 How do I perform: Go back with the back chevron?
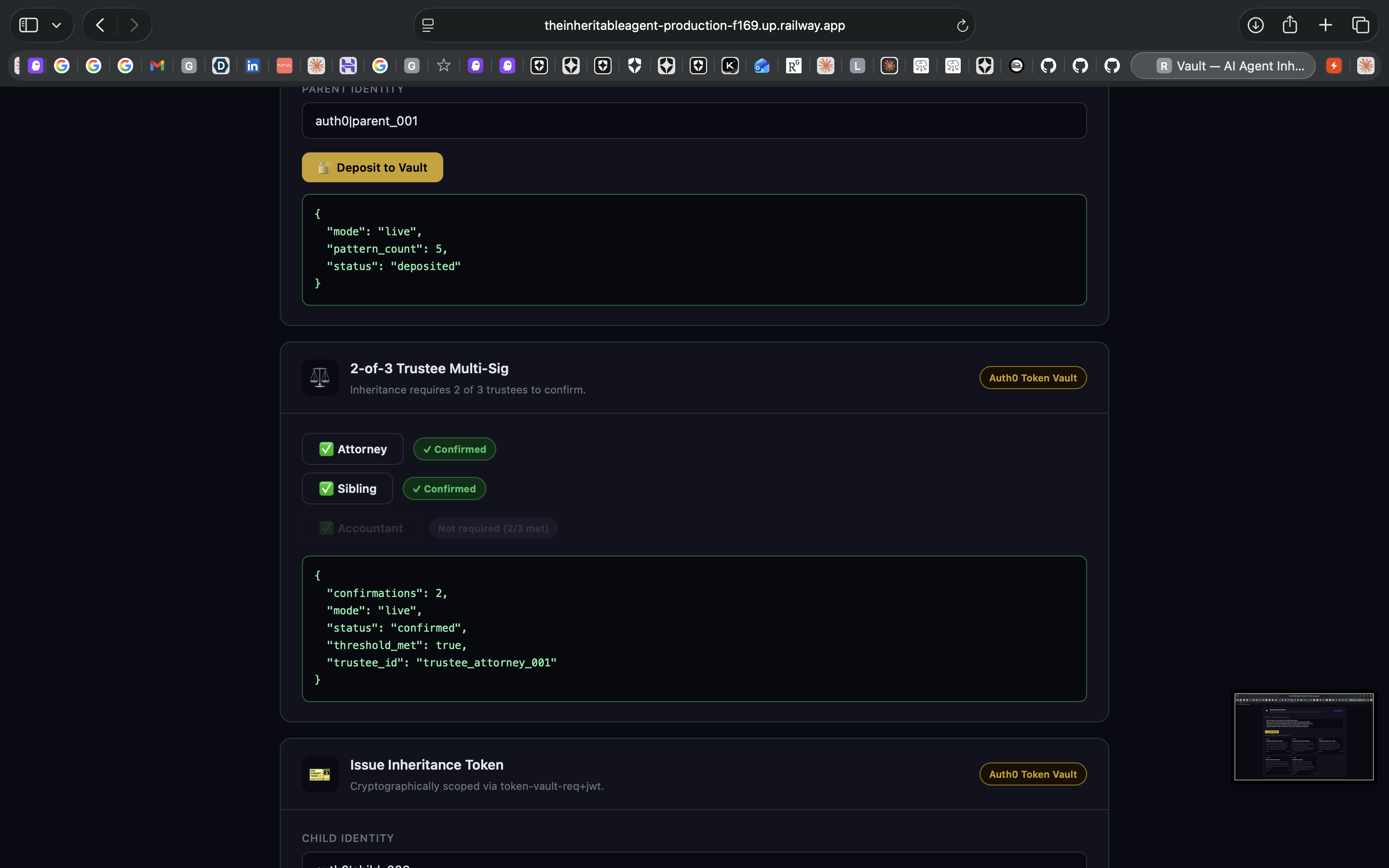100,25
